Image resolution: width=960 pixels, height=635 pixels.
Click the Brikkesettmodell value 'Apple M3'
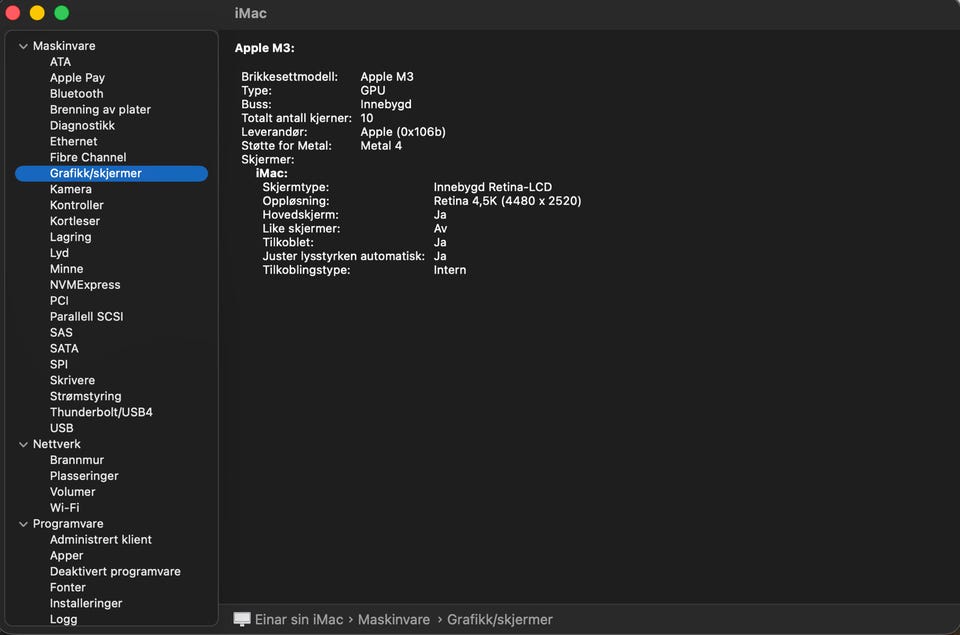[387, 77]
